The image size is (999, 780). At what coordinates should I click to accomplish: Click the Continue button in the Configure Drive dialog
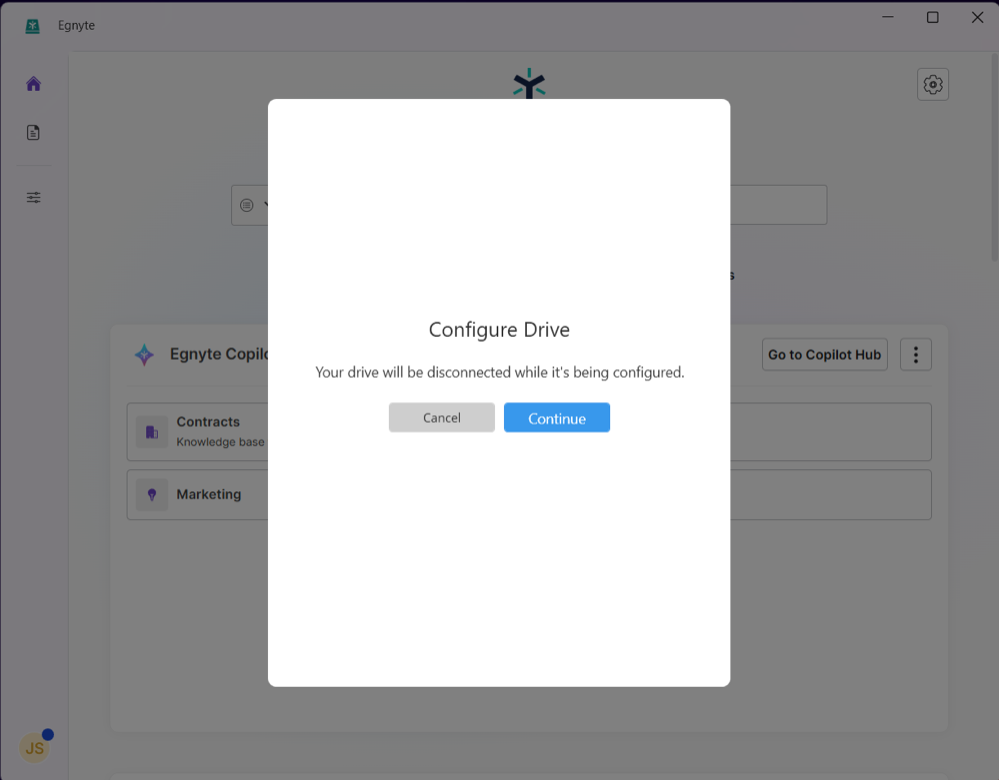(x=556, y=417)
